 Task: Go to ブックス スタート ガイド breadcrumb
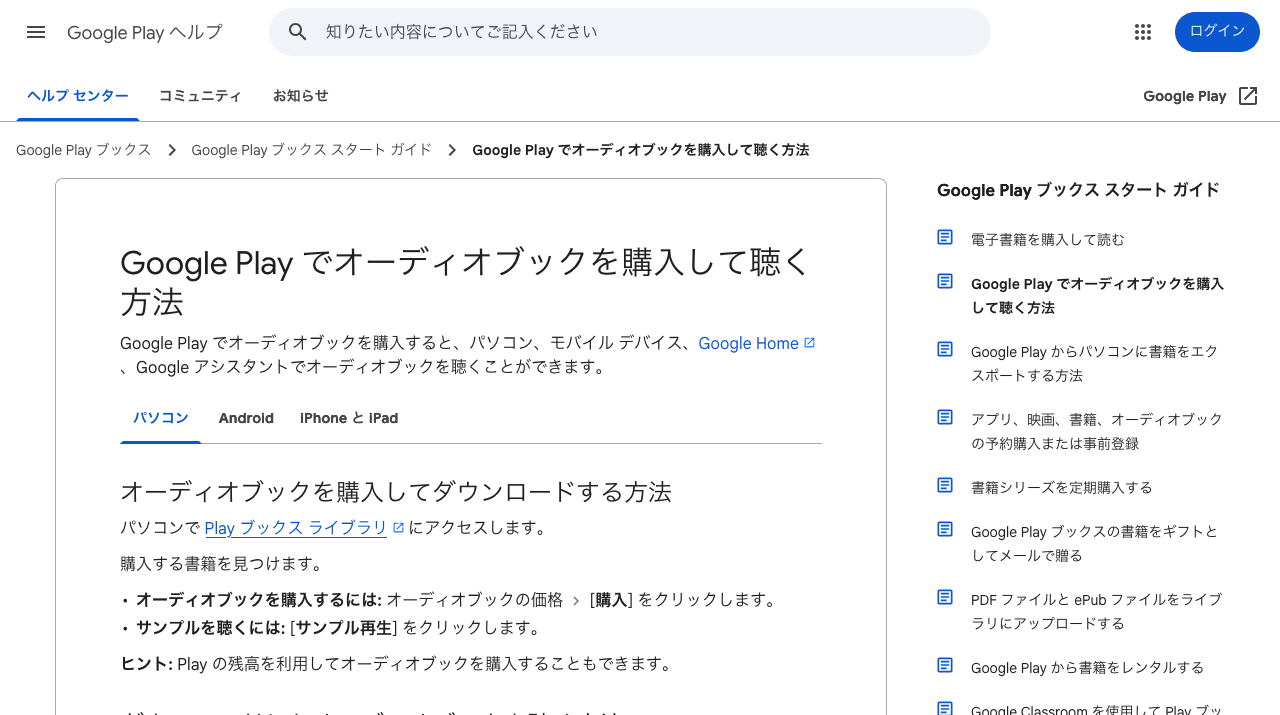312,150
